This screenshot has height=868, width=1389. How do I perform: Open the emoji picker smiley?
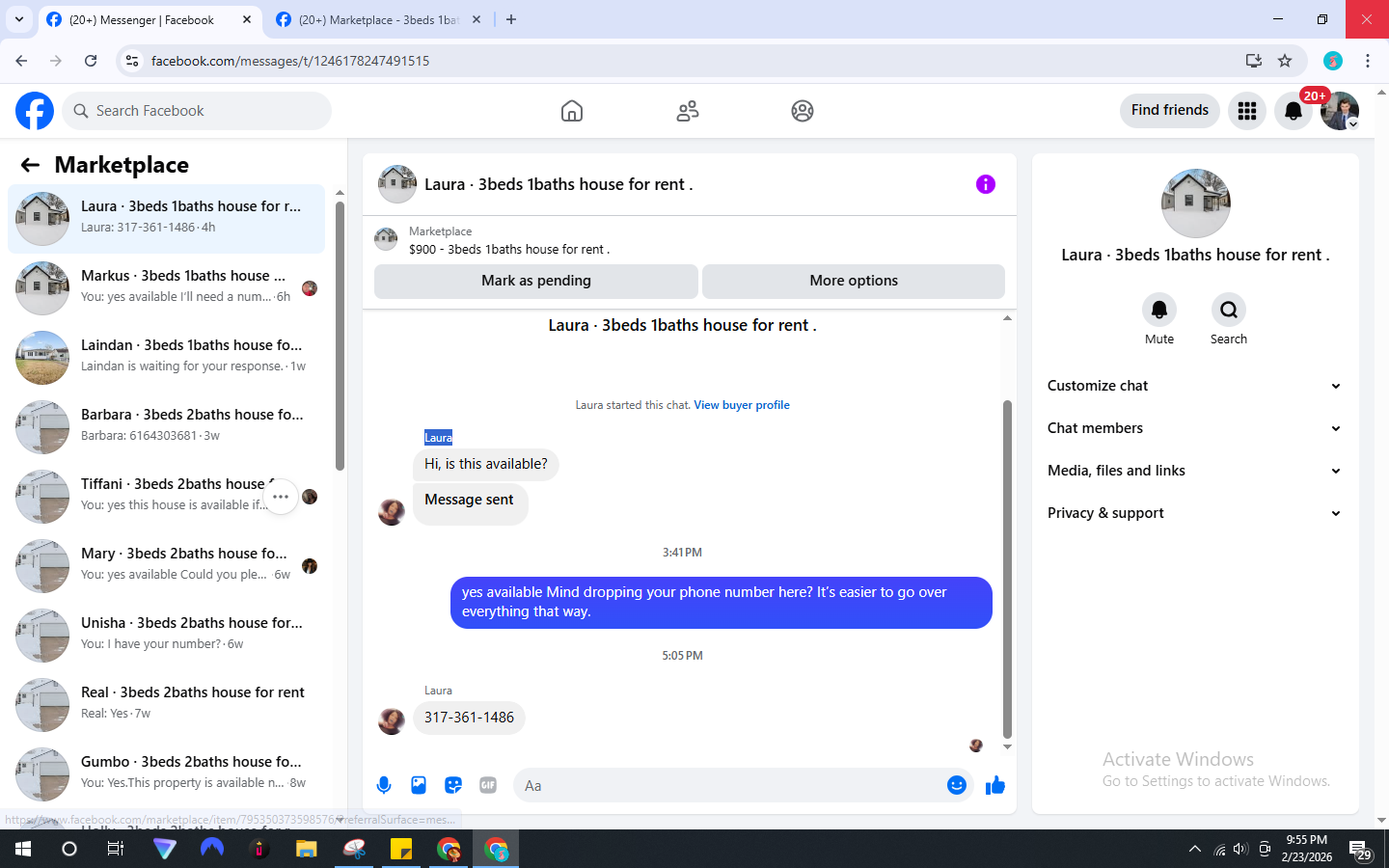[x=956, y=785]
